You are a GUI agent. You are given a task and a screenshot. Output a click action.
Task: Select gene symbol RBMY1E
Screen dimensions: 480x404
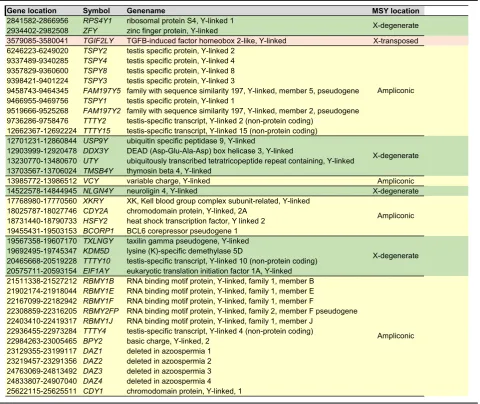pyautogui.click(x=98, y=291)
